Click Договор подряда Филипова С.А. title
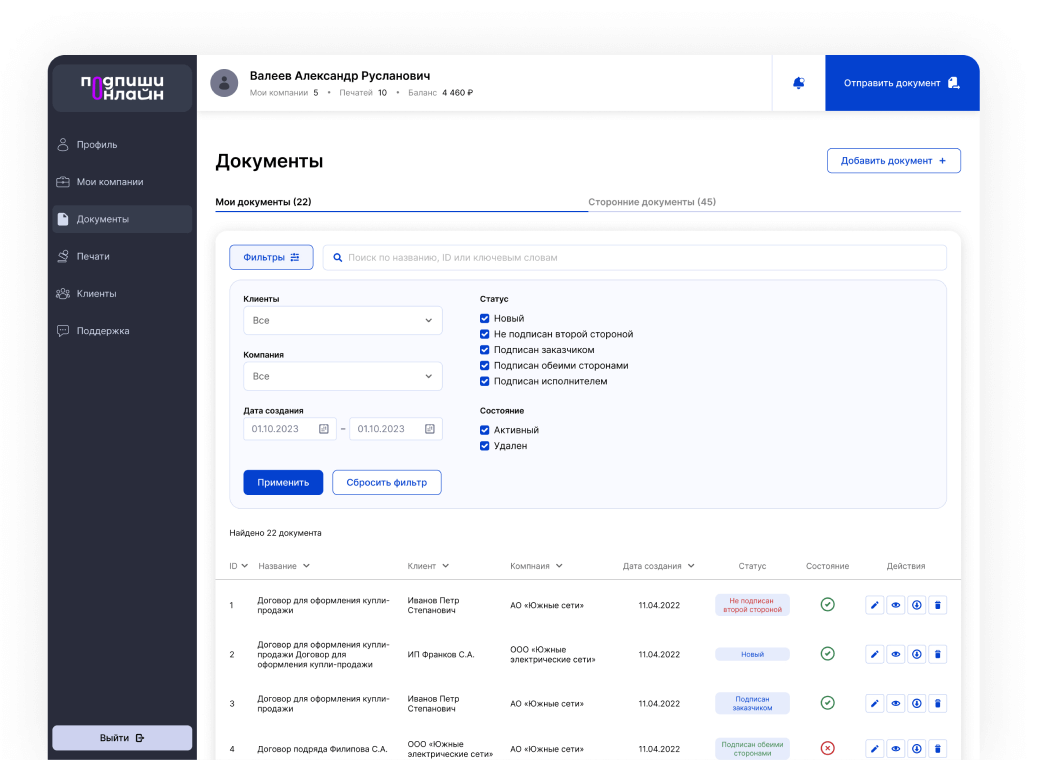This screenshot has width=1038, height=760. [x=322, y=749]
